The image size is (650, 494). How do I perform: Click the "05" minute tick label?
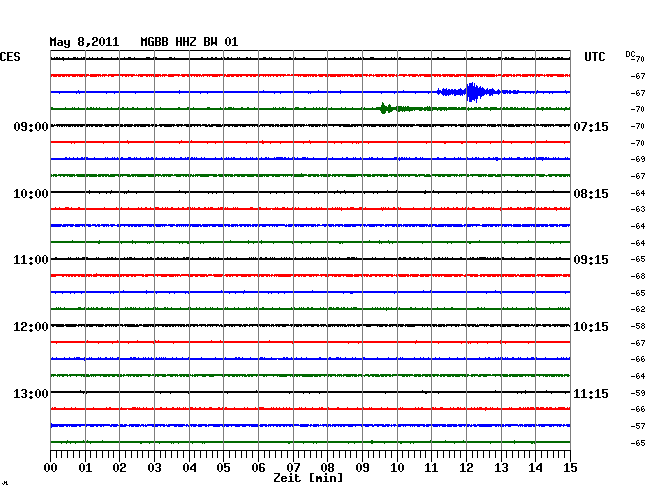223,468
